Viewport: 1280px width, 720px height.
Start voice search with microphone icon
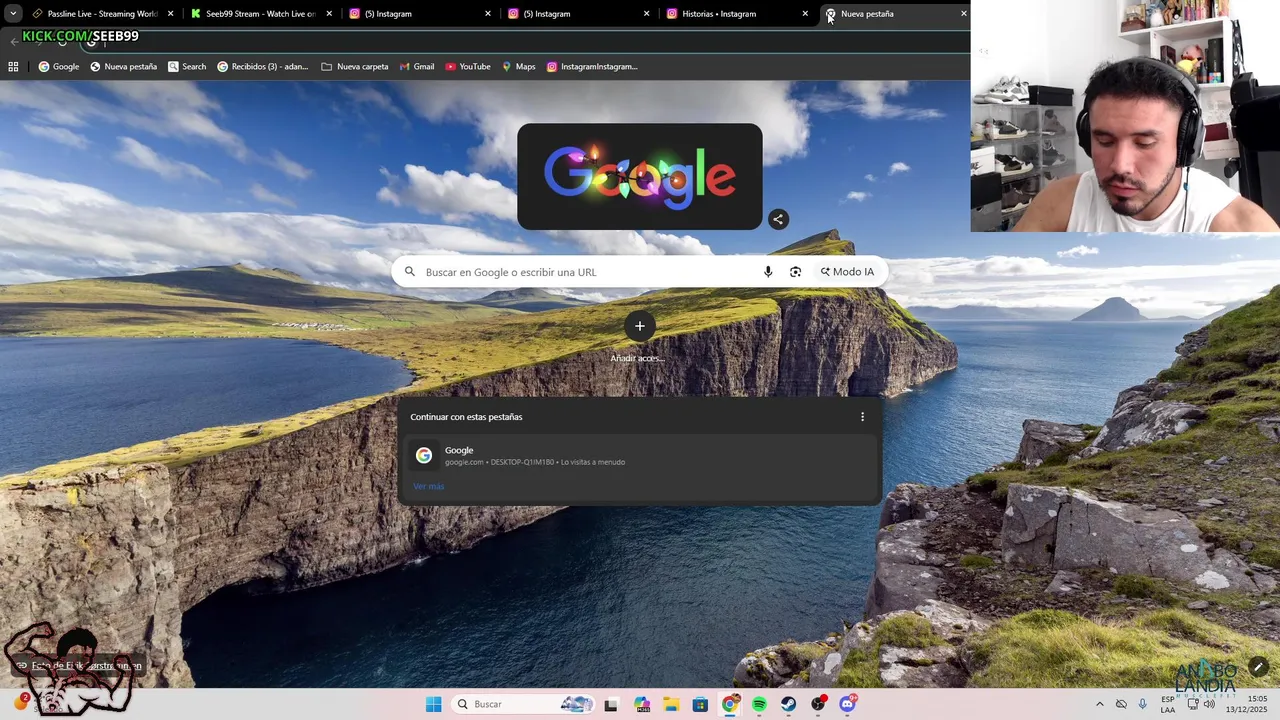click(x=768, y=272)
